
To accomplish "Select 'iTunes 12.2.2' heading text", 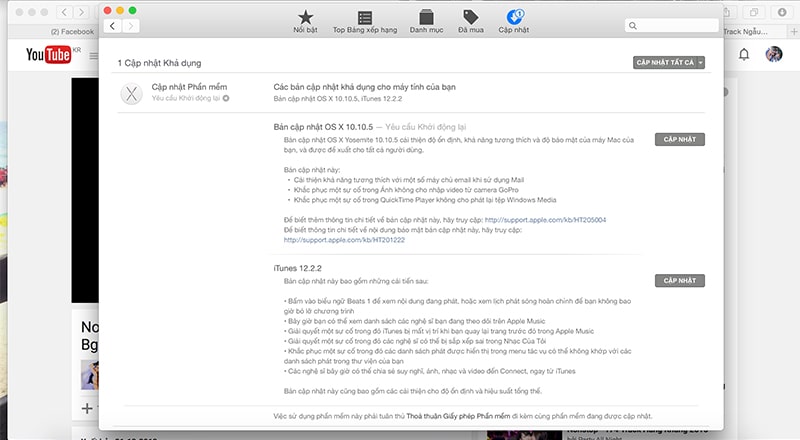I will pos(297,268).
